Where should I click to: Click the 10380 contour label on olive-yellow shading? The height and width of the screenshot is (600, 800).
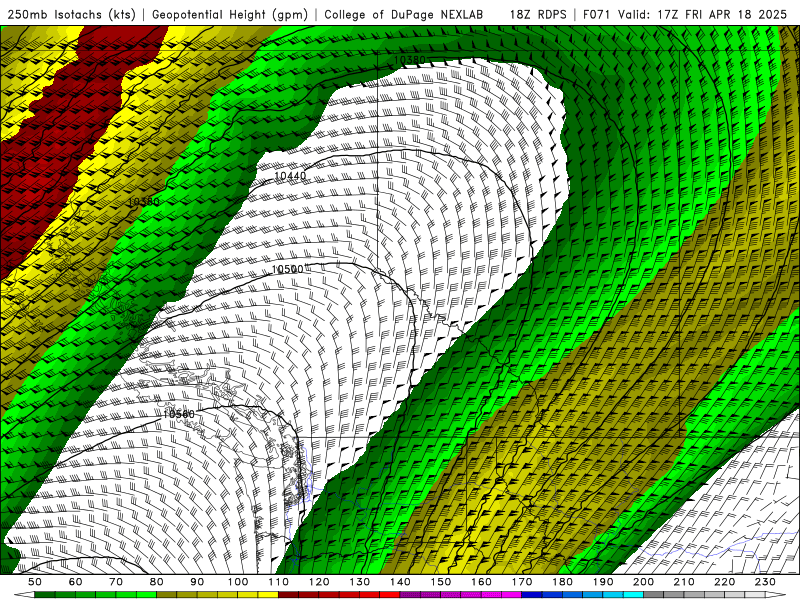coord(143,202)
